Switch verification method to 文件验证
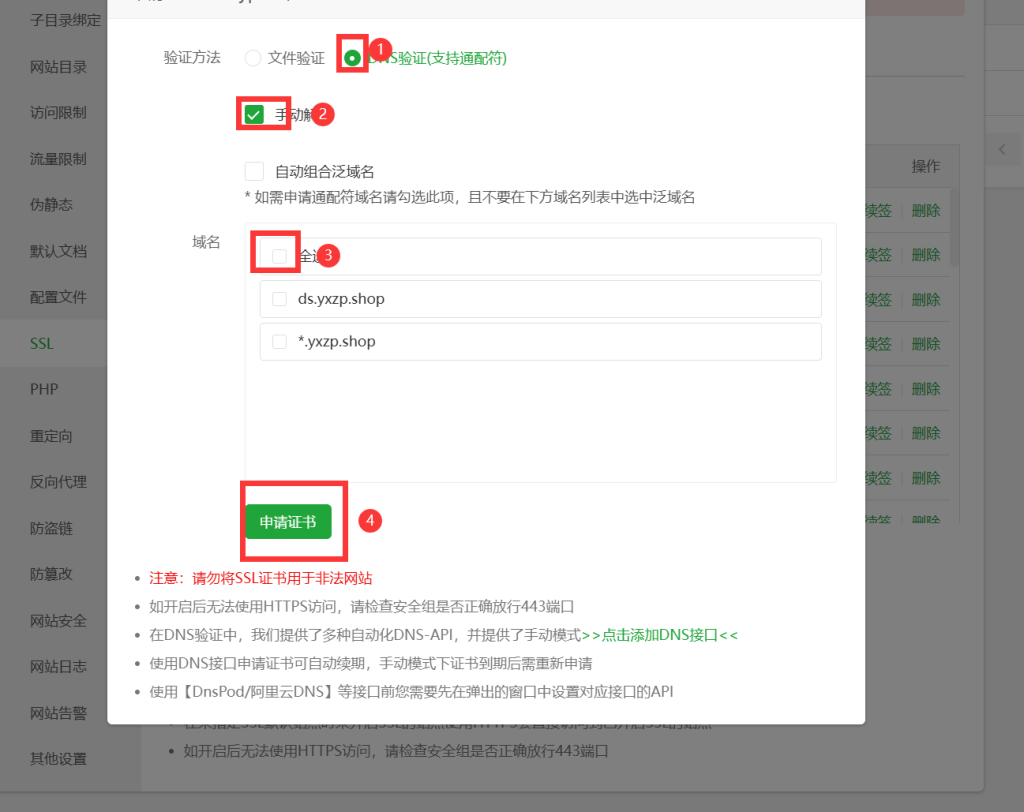The image size is (1024, 812). tap(252, 58)
